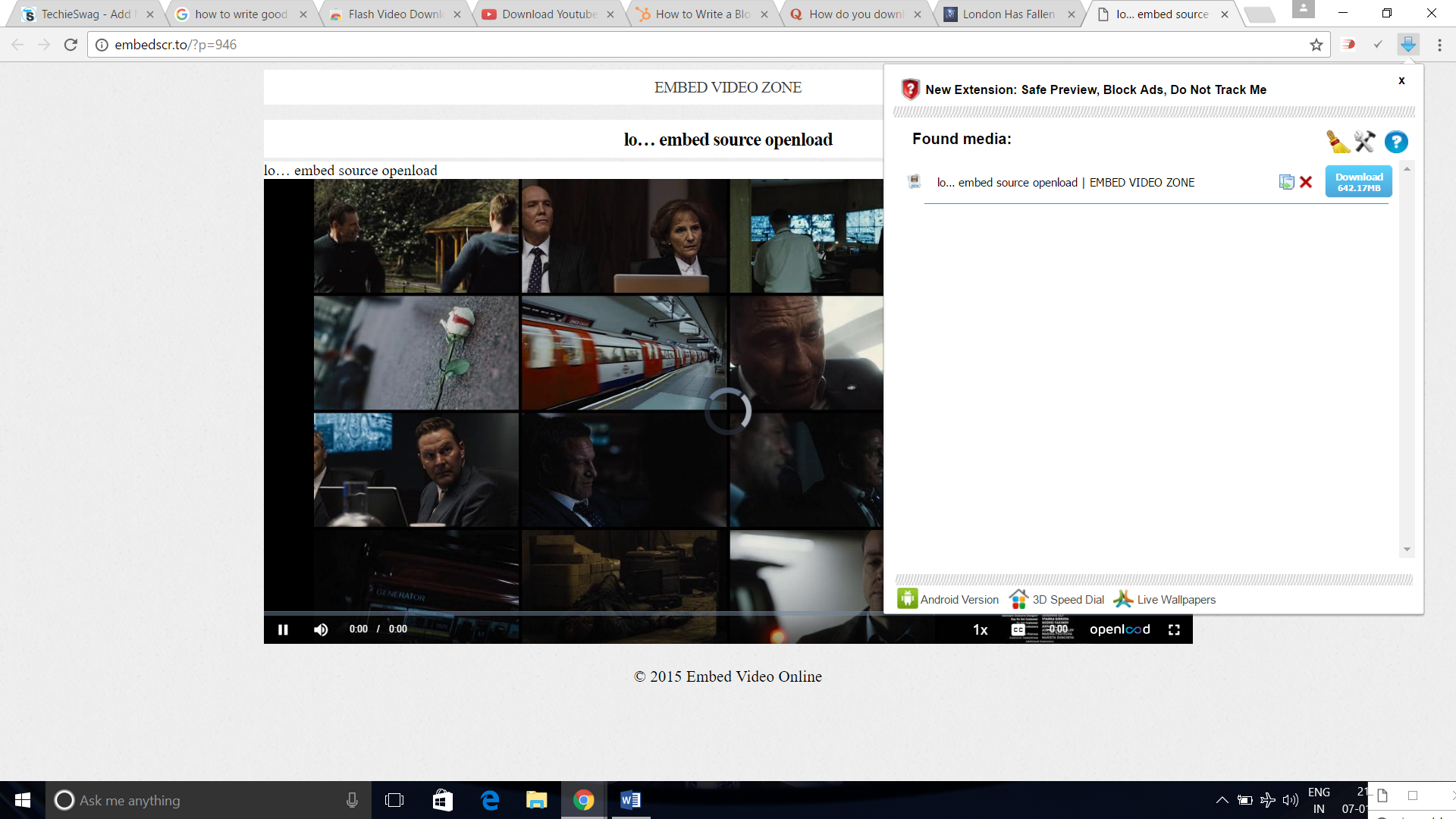Toggle closed captions CC button

pos(1018,630)
